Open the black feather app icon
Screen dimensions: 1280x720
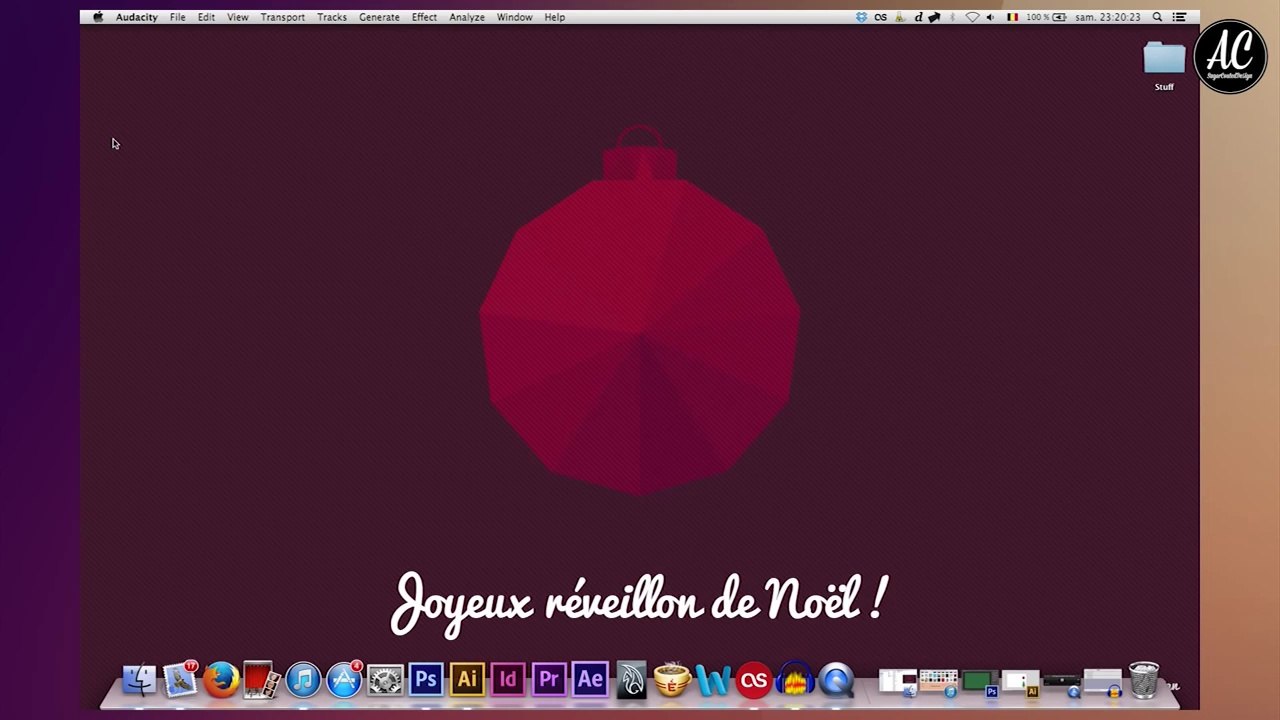631,680
